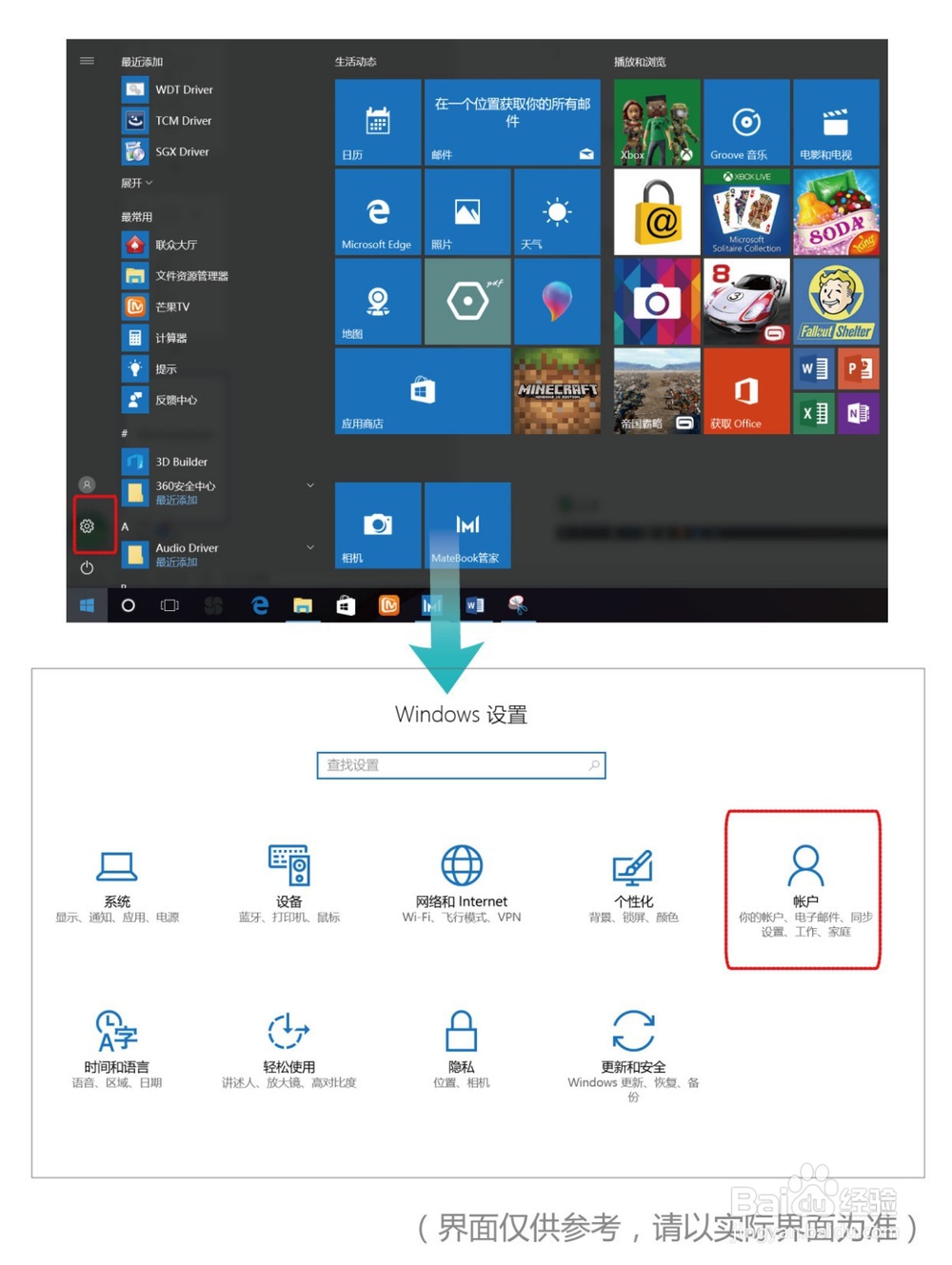The height and width of the screenshot is (1265, 952).
Task: Open the Excel small tile
Action: click(814, 413)
